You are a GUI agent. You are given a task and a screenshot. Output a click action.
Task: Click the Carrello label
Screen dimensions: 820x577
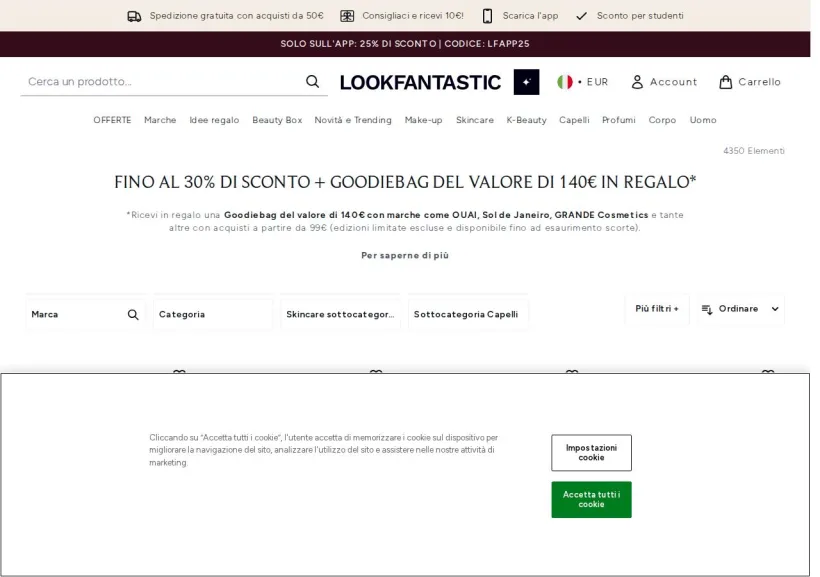(x=759, y=82)
